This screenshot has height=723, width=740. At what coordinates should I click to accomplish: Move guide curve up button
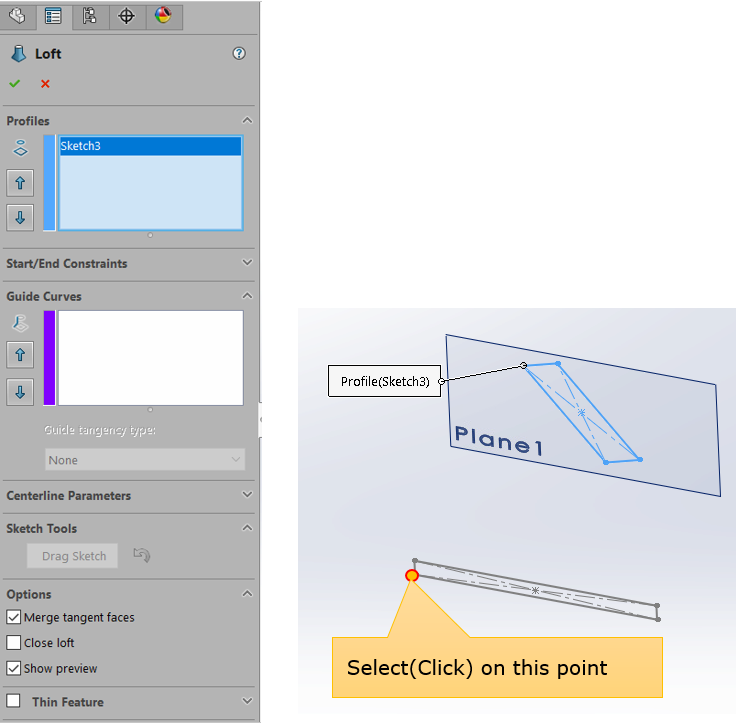click(x=20, y=354)
